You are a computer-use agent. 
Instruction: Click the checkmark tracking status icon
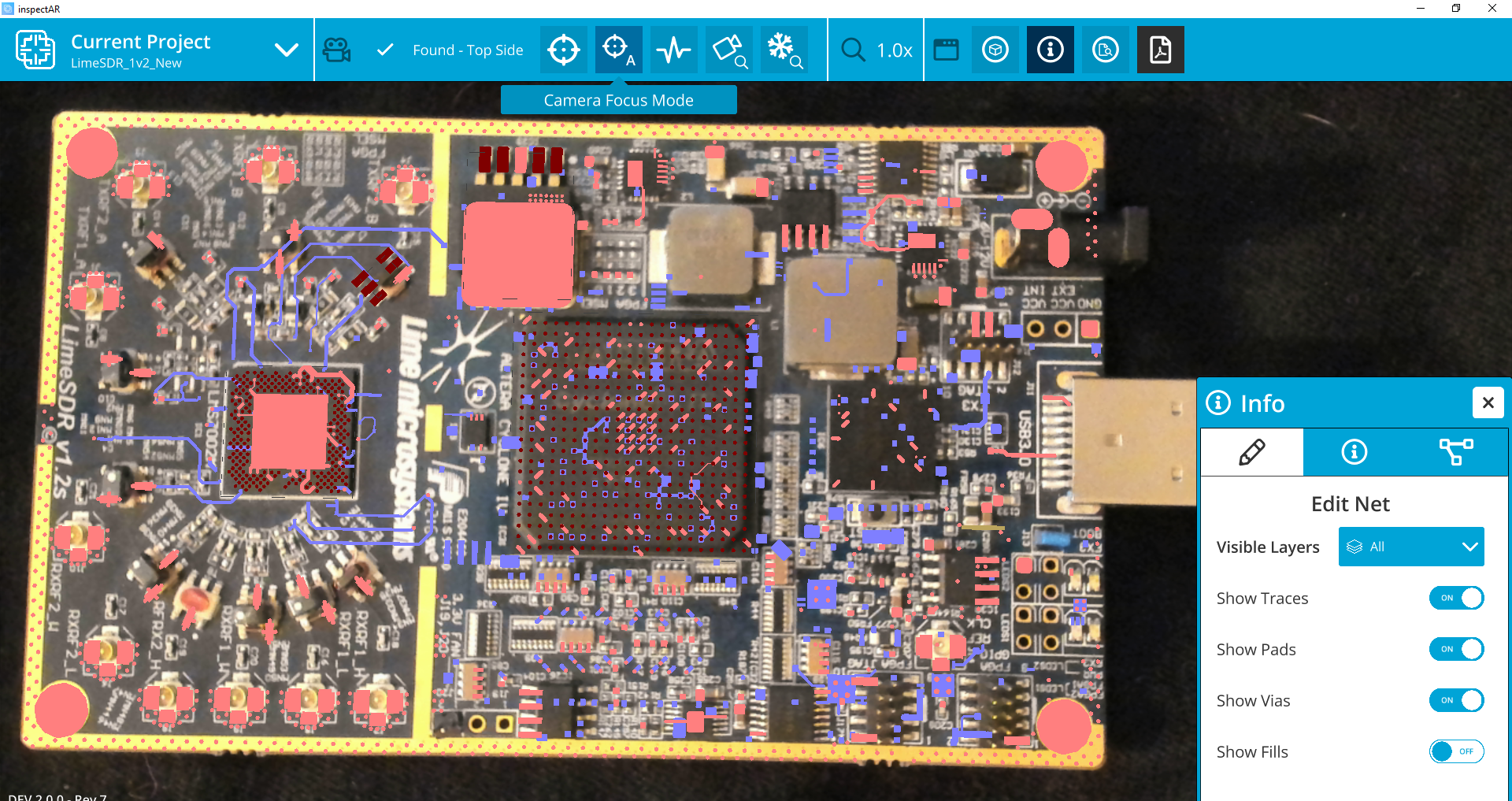pos(385,50)
